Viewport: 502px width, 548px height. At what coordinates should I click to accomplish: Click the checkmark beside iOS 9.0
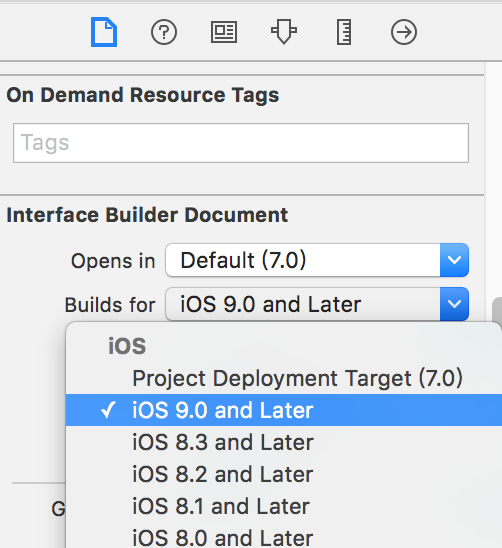108,410
